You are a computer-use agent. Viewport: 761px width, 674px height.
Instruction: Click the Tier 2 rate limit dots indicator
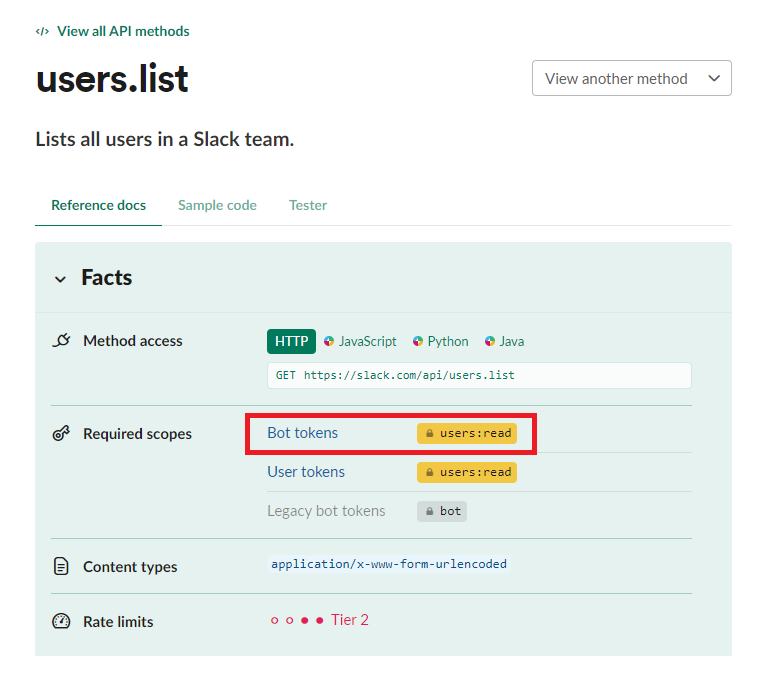click(297, 620)
